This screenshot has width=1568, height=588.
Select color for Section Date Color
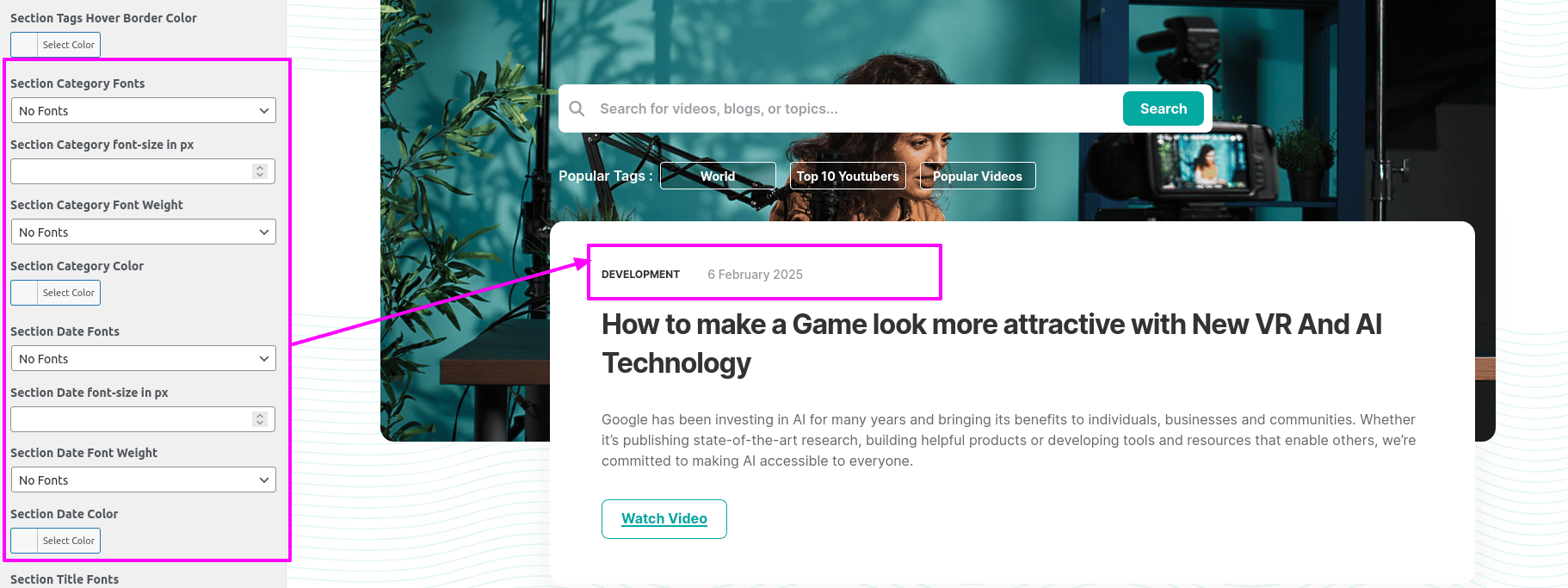[55, 541]
